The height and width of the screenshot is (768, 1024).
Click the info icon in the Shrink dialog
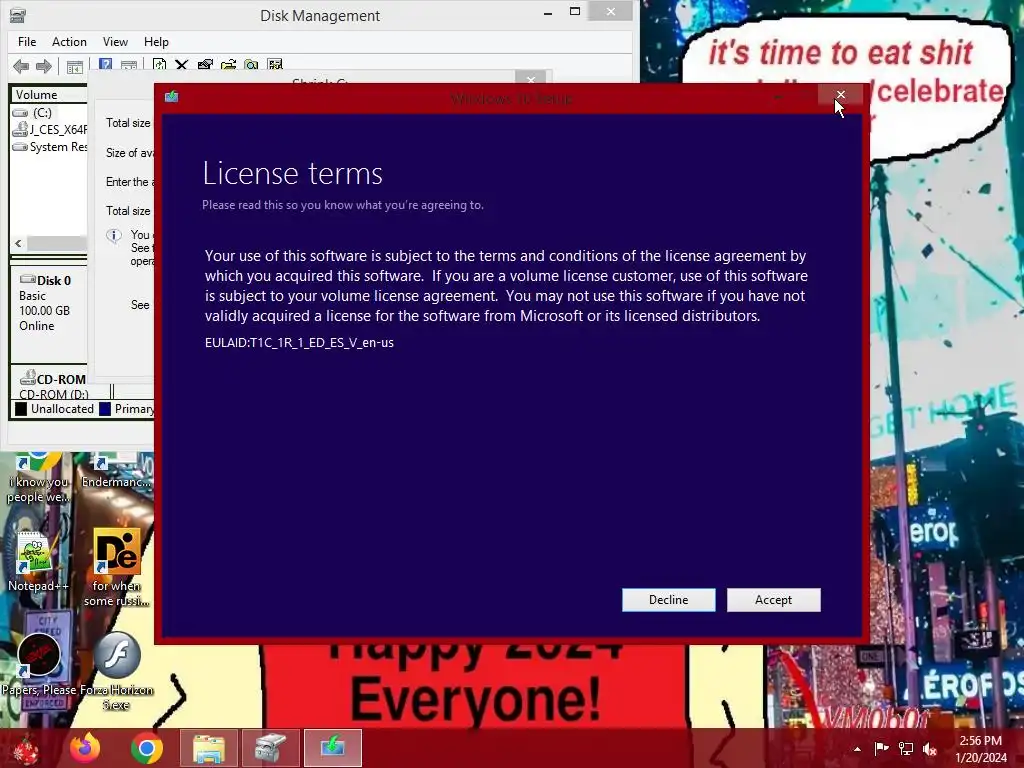(x=114, y=235)
